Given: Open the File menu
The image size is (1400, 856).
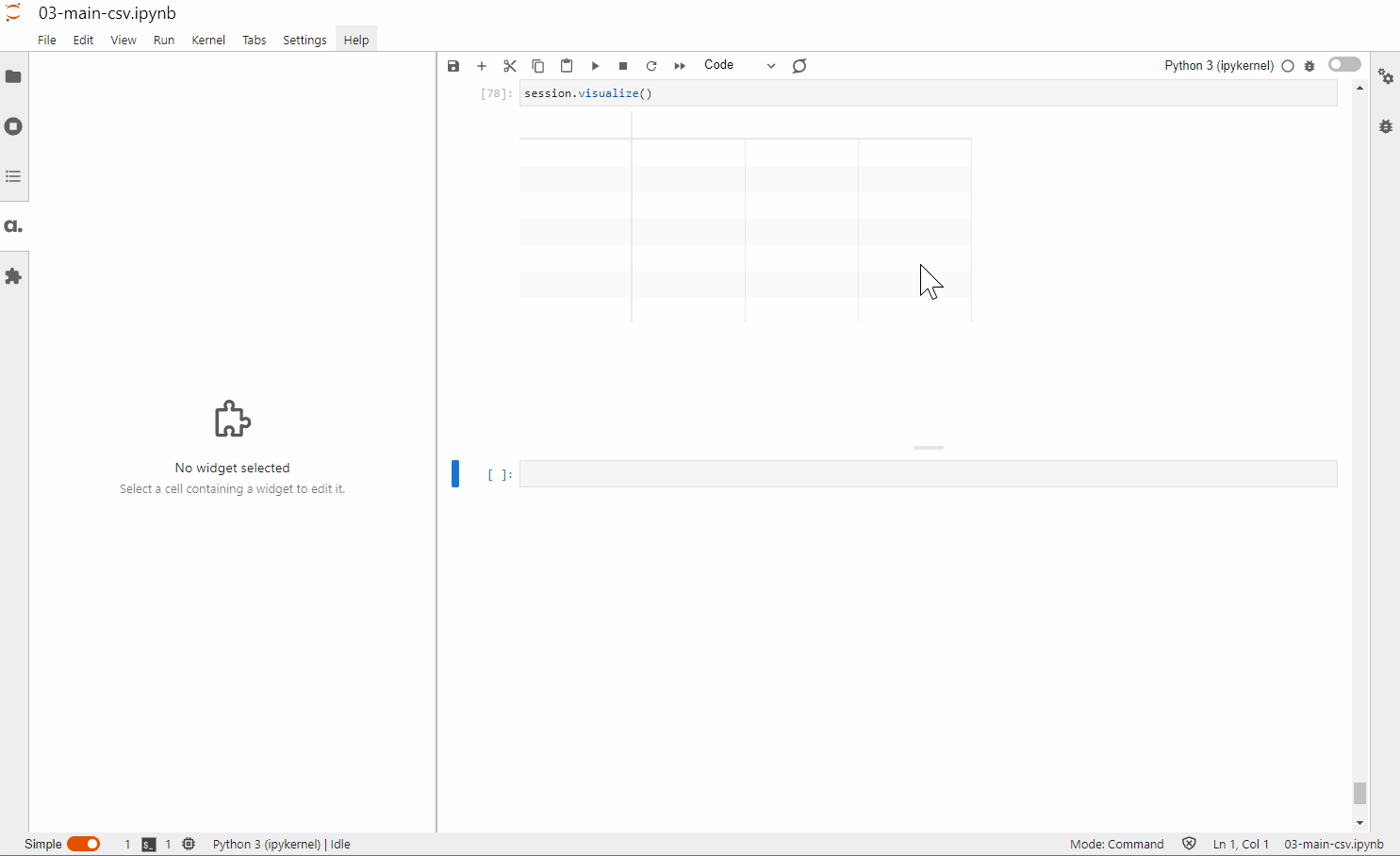Looking at the screenshot, I should (47, 40).
